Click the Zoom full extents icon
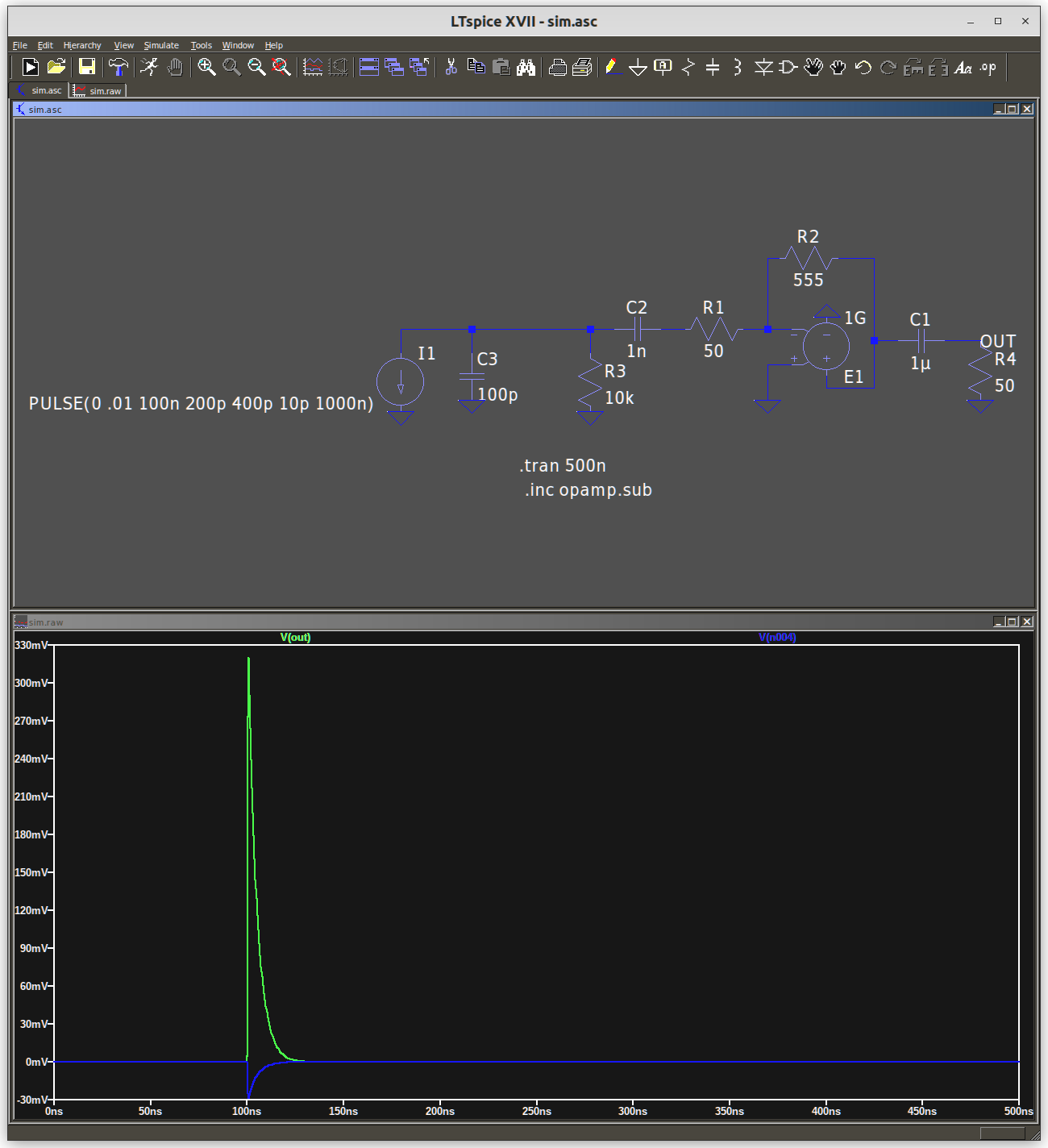The image size is (1048, 1148). click(x=281, y=68)
